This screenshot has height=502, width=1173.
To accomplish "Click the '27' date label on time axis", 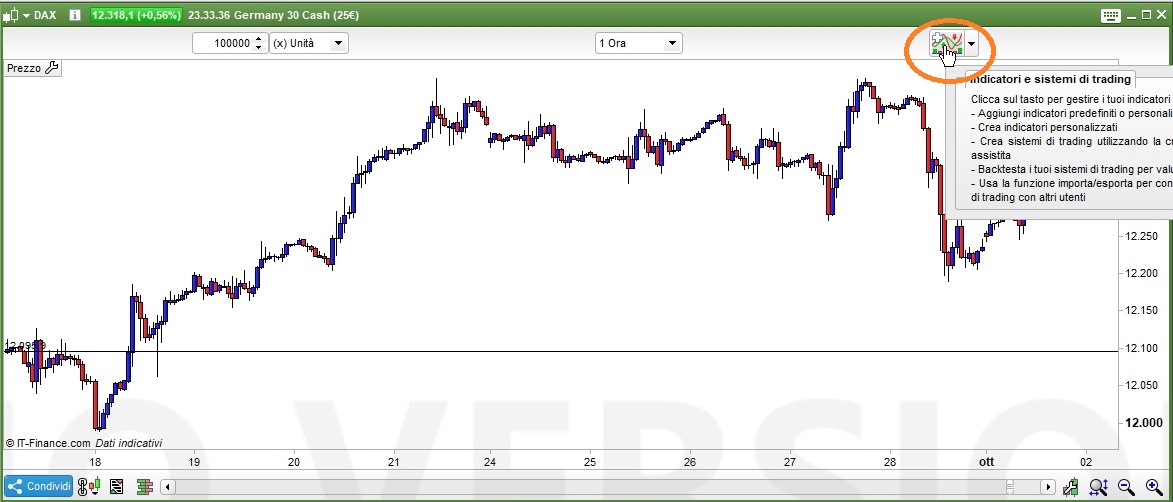I will tap(789, 462).
